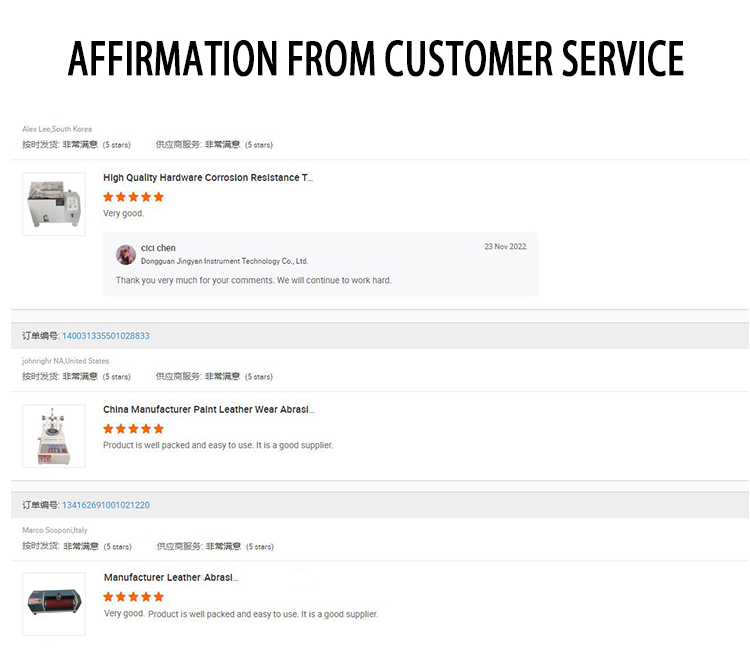
Task: Click reviewer name johnrighr NA, United States
Action: coord(66,361)
